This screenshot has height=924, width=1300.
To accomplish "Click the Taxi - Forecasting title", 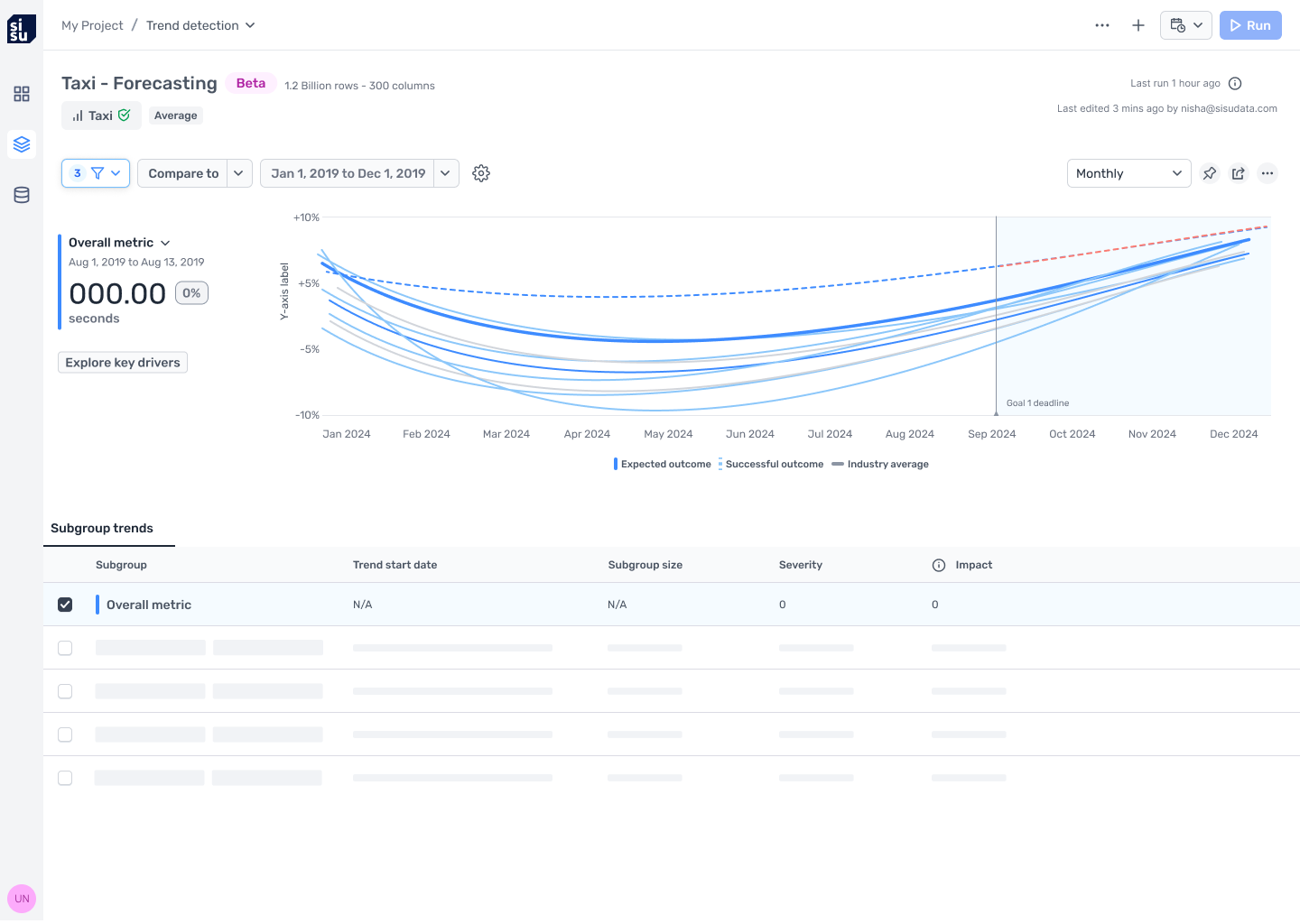I will pos(139,83).
